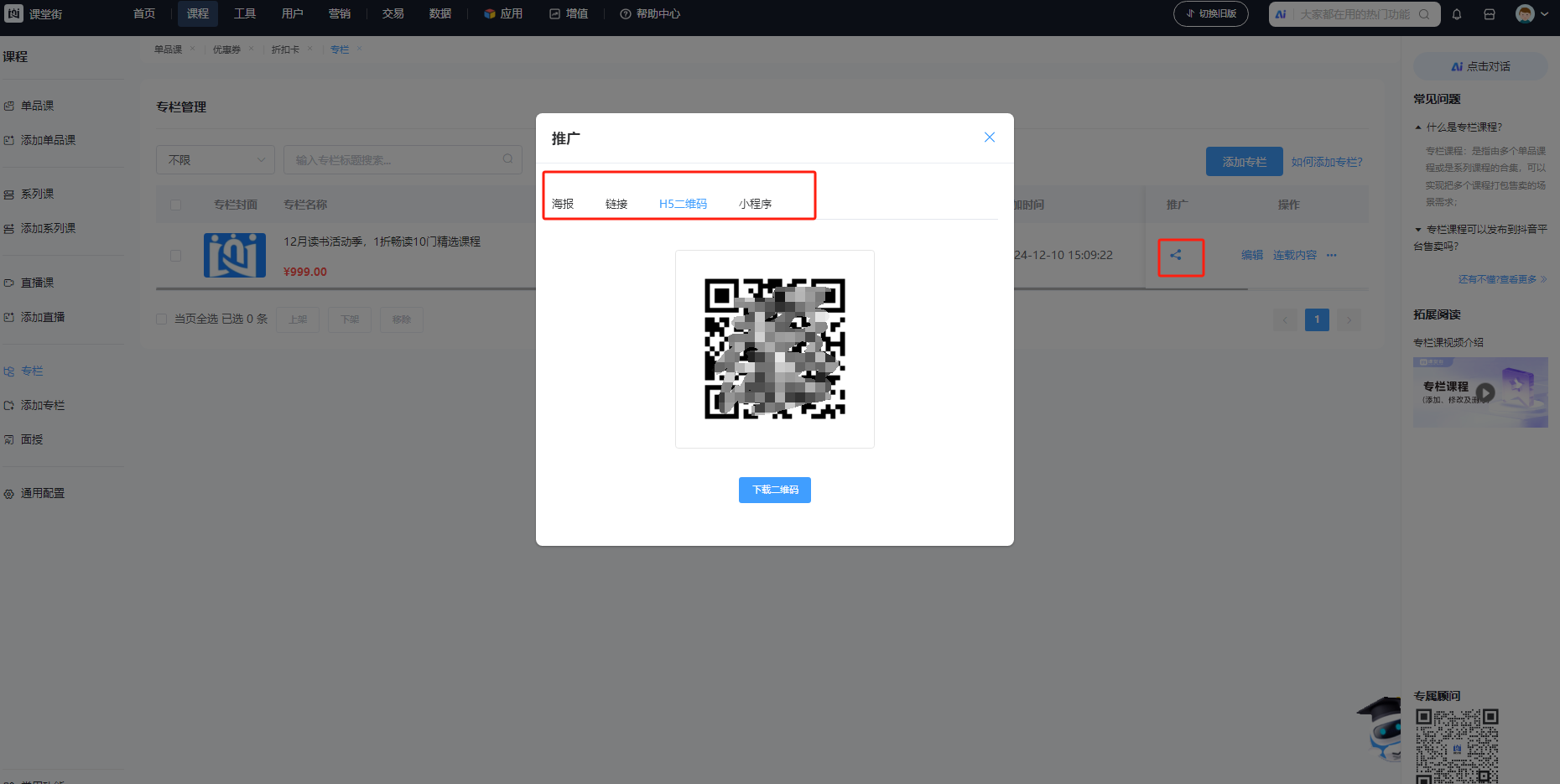
Task: Click the 编辑 link for the column
Action: tap(1252, 255)
